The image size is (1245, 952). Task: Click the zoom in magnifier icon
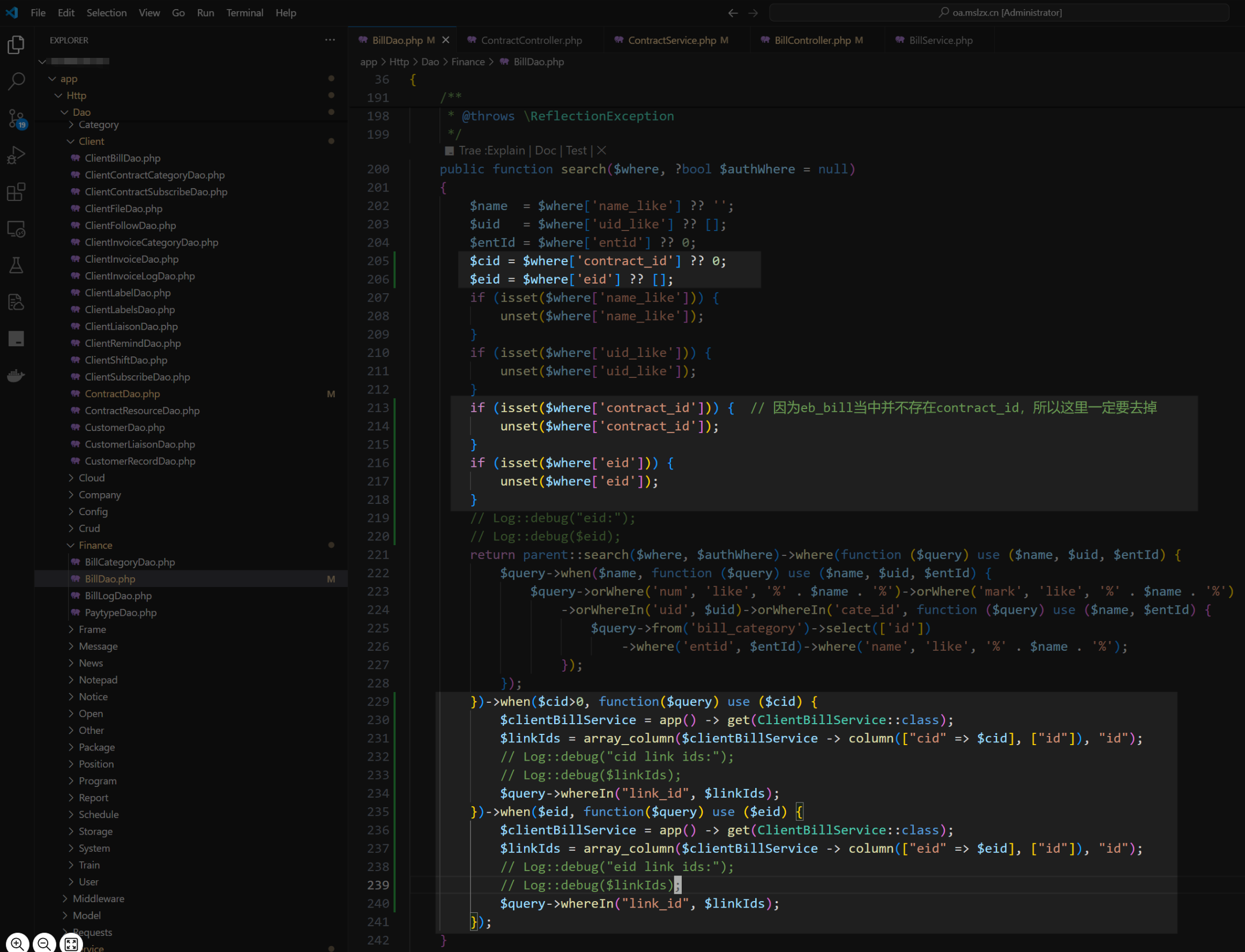click(x=17, y=943)
